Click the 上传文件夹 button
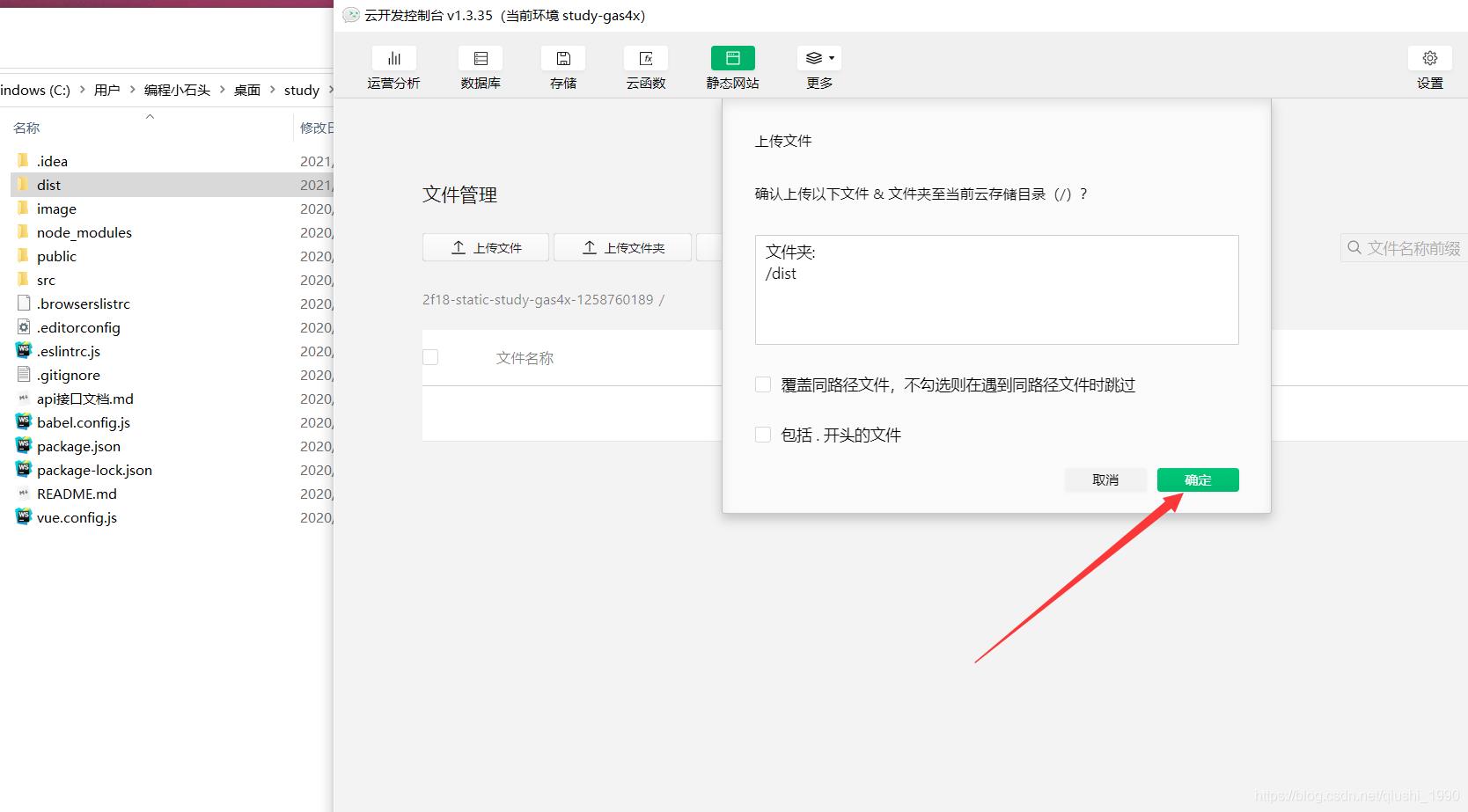This screenshot has height=812, width=1468. pyautogui.click(x=623, y=248)
